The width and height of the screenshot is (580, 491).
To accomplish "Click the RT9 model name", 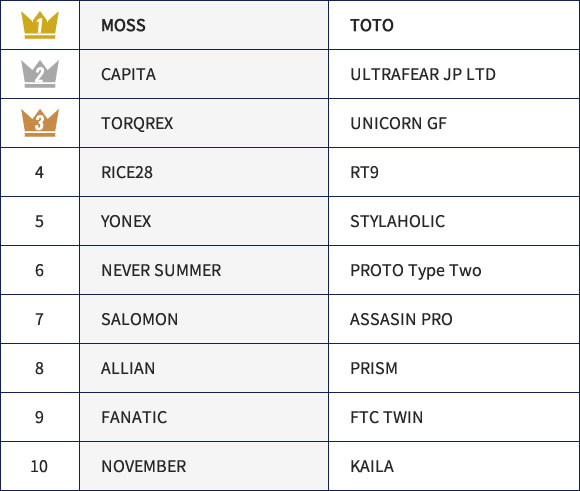I will point(364,172).
